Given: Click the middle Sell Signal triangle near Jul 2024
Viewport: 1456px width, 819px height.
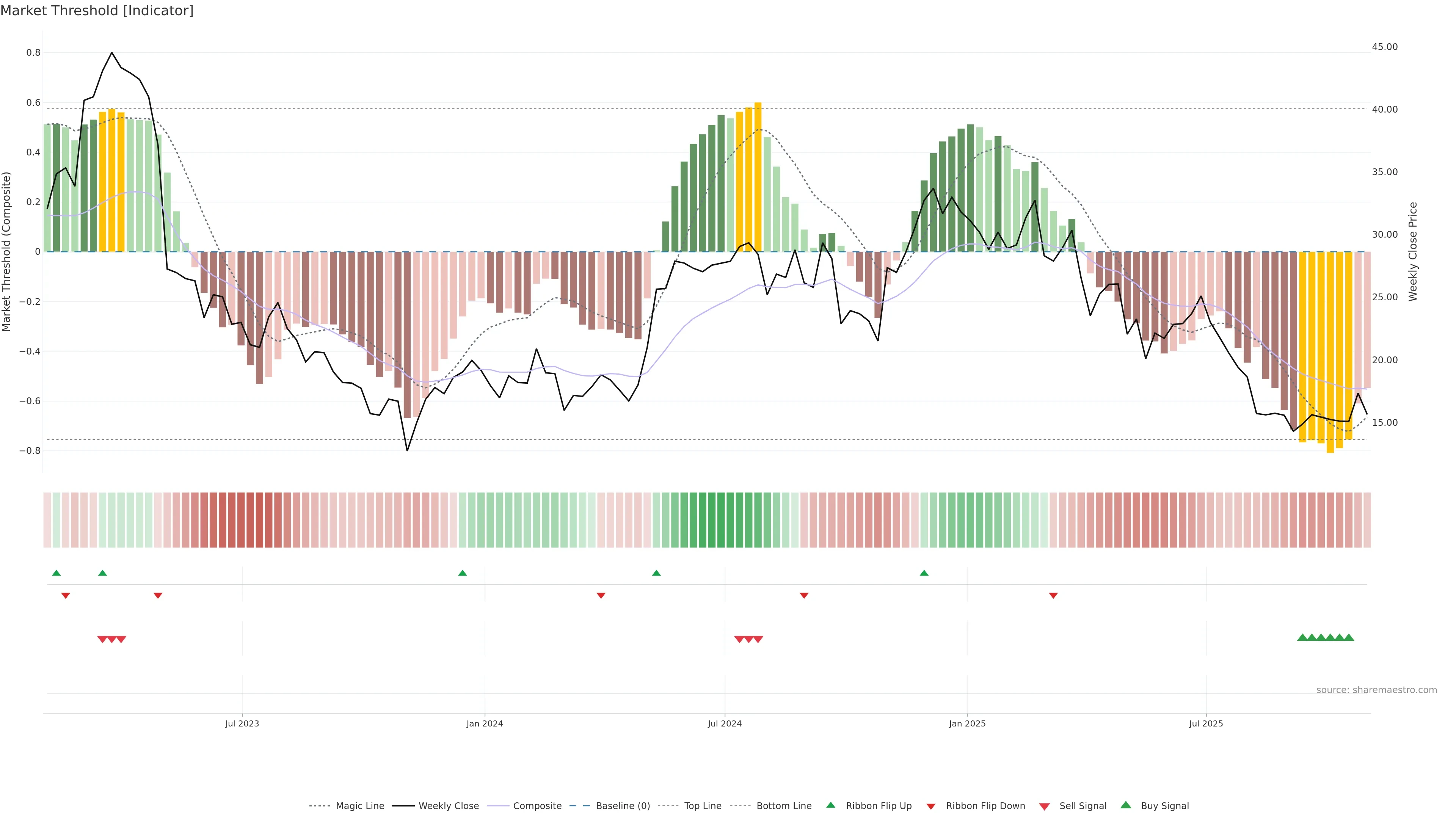Looking at the screenshot, I should [748, 639].
